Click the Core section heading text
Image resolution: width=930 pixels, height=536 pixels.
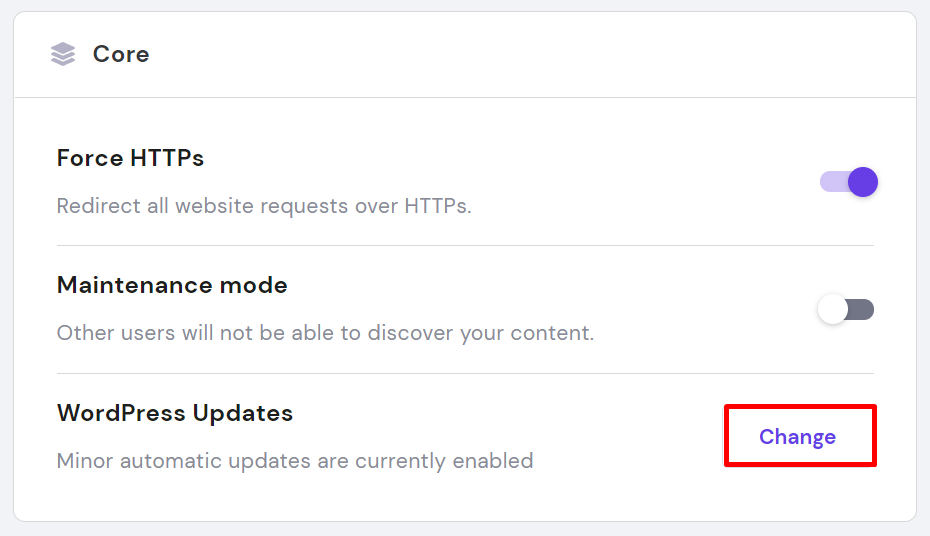(x=121, y=54)
